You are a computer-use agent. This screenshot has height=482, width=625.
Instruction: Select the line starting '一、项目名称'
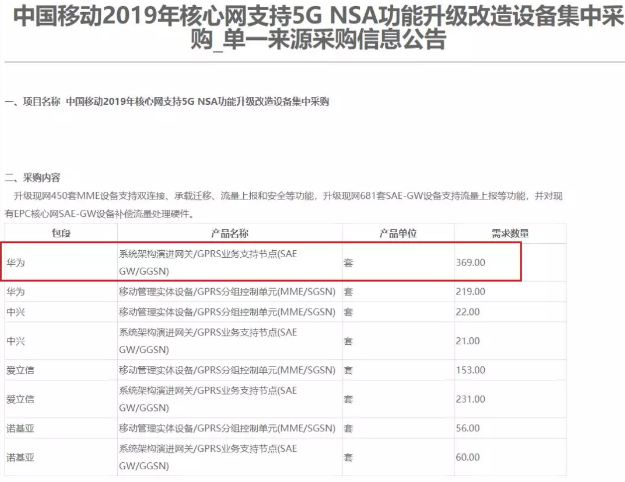pos(167,102)
